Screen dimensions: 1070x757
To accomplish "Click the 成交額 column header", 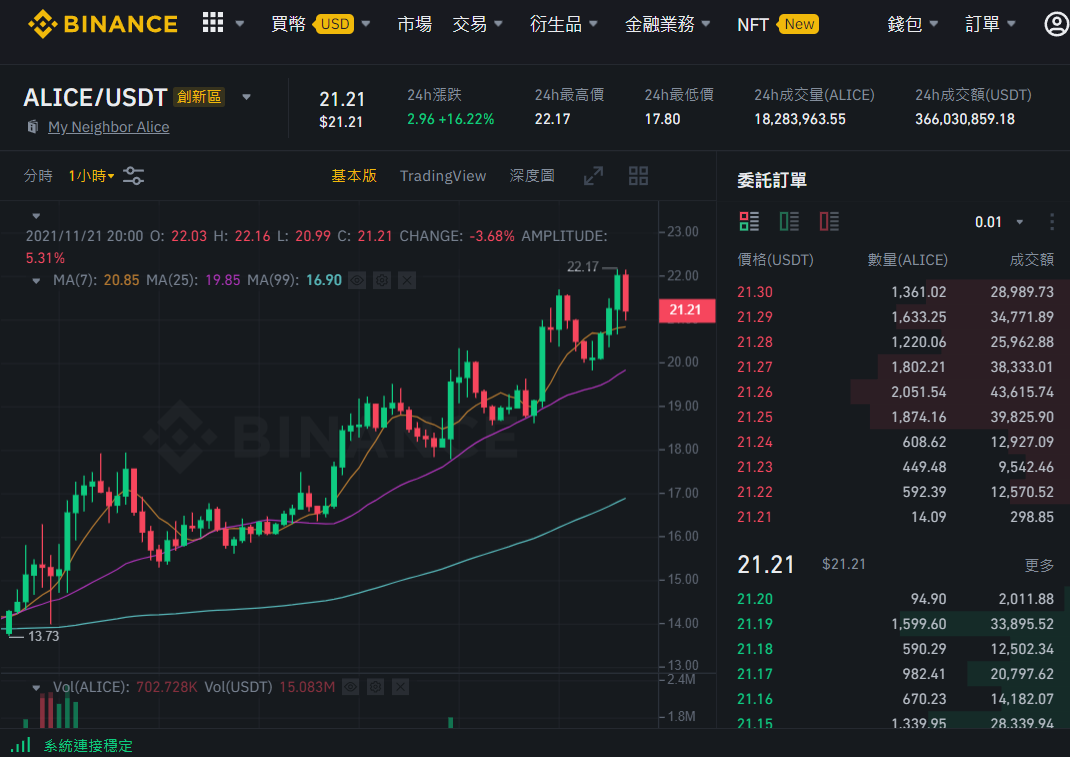I will pos(1032,259).
